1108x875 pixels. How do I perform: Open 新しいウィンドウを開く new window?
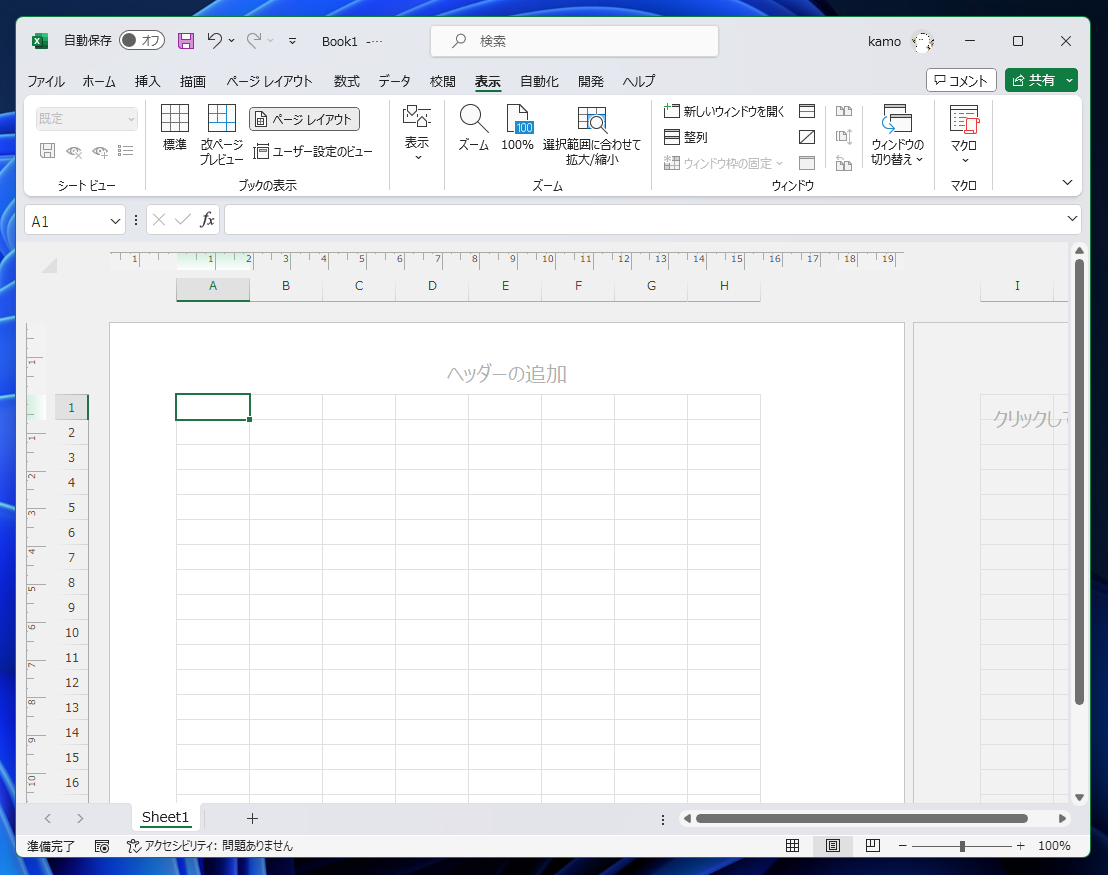672,111
